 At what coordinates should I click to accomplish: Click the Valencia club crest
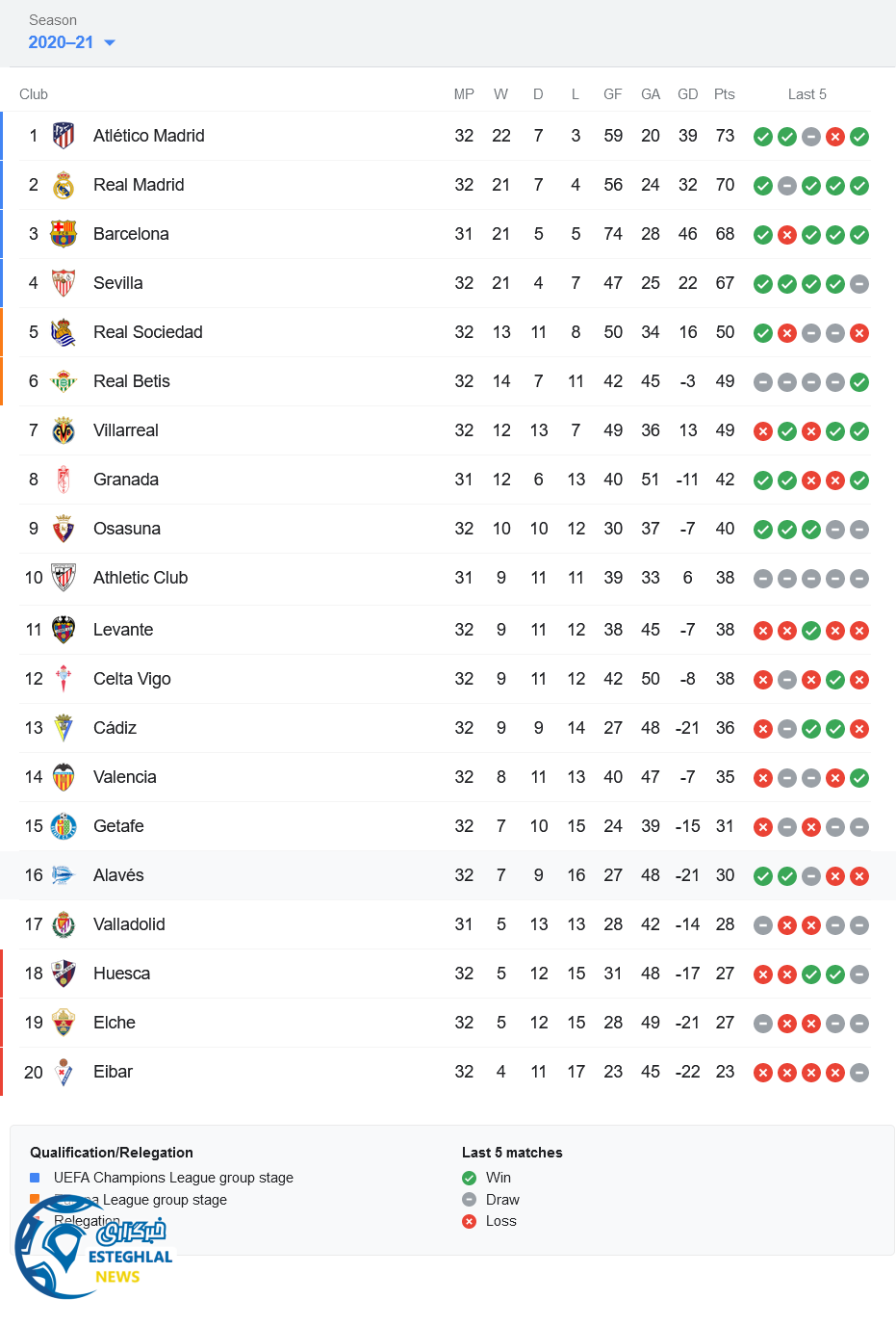(64, 777)
